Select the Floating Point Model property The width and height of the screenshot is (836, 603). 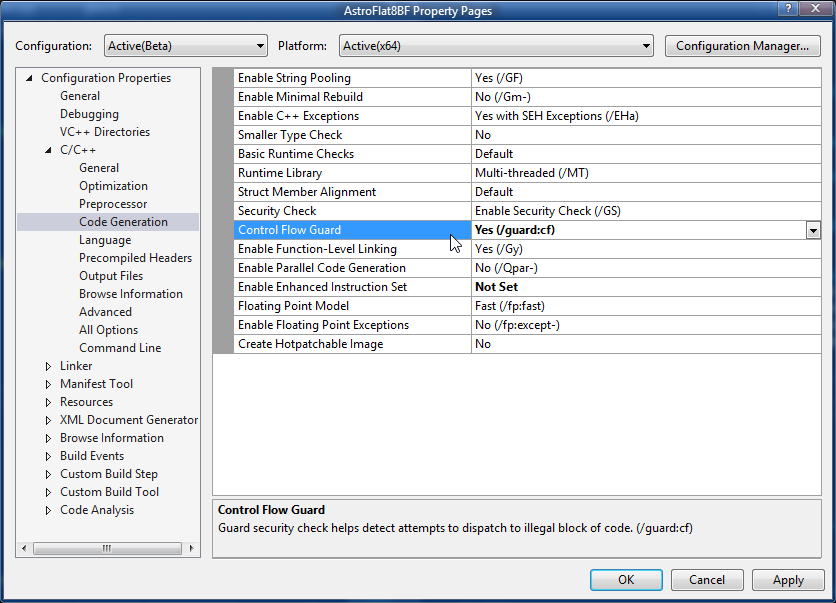[x=352, y=306]
